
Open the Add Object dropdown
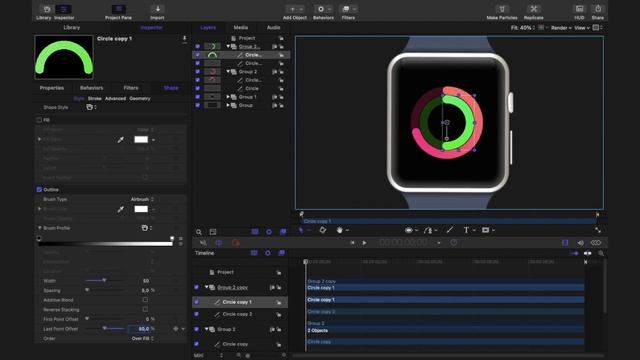pos(295,9)
